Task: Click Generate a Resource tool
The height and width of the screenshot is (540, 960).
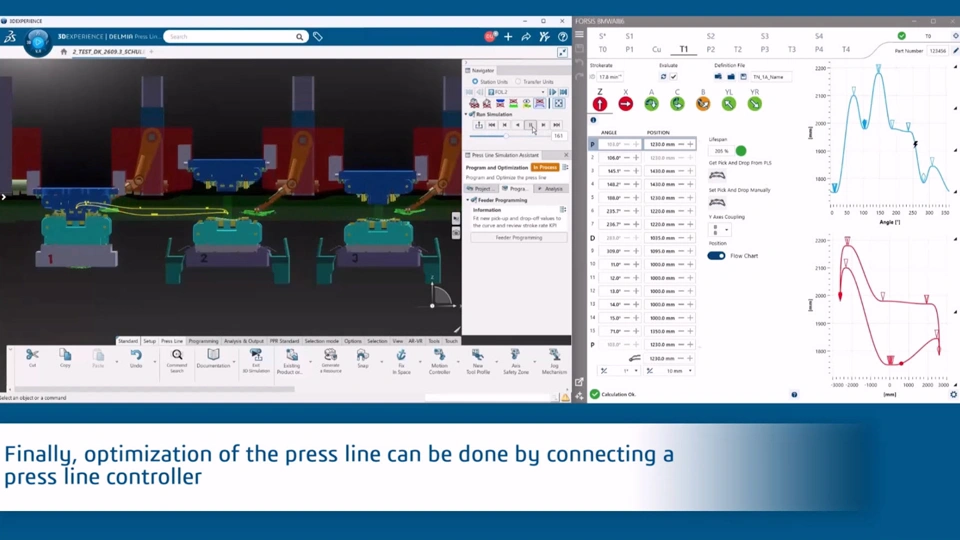Action: 331,361
